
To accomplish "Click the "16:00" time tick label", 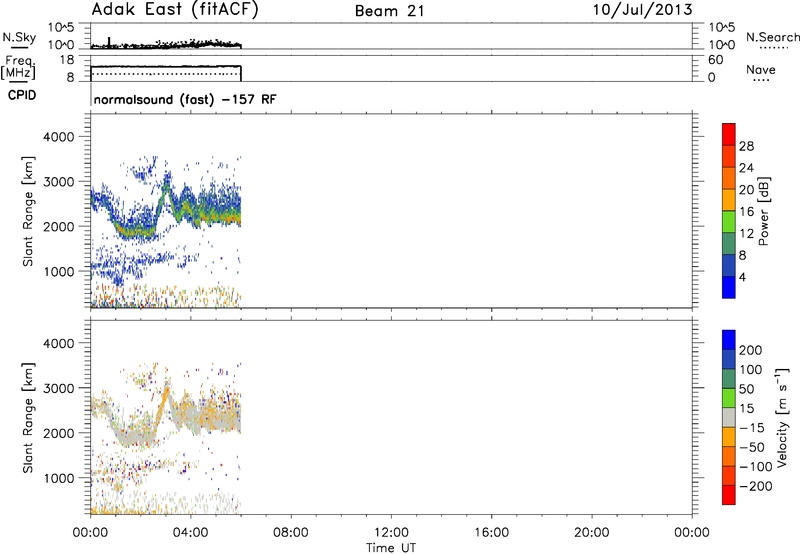I will click(491, 533).
